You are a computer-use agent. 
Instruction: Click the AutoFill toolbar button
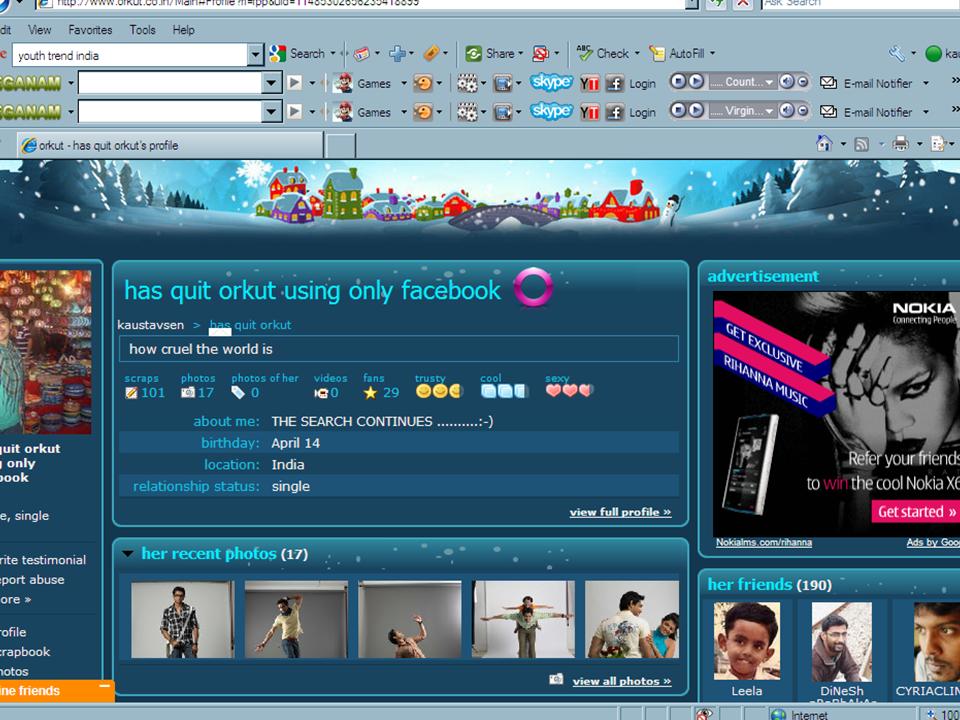click(x=677, y=54)
